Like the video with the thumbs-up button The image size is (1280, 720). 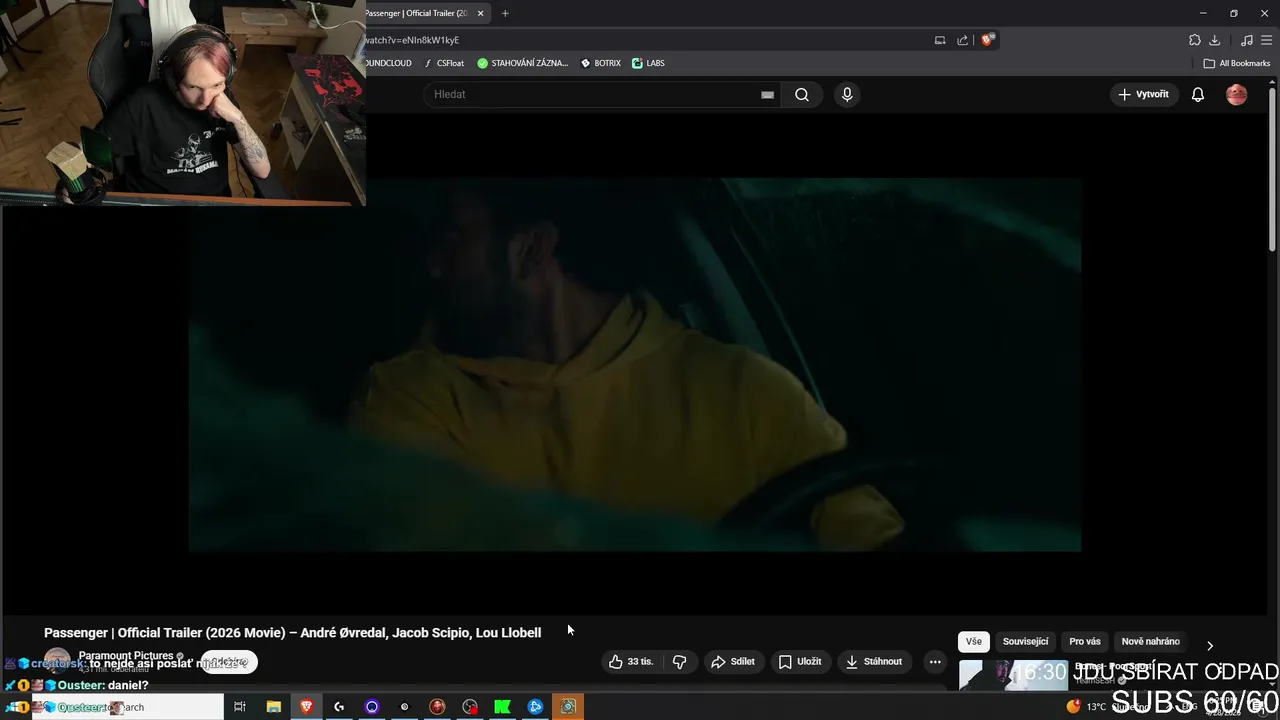tap(631, 661)
